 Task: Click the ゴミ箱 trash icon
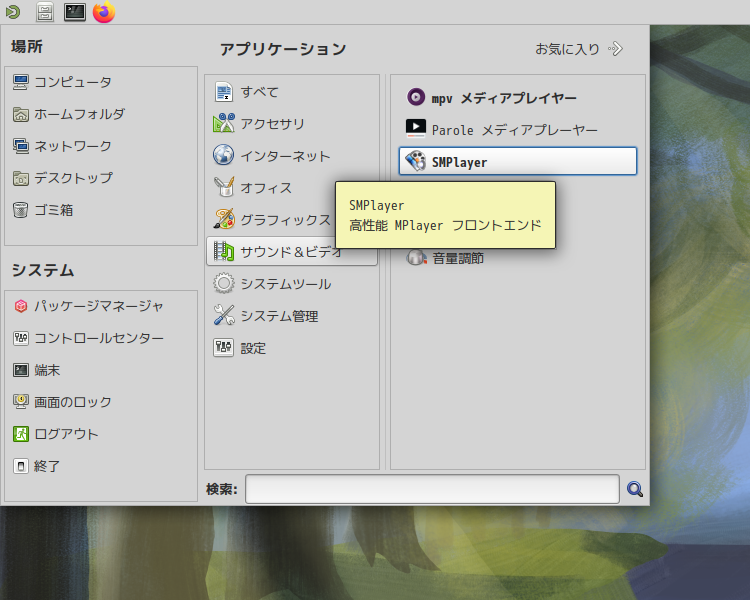click(x=21, y=210)
